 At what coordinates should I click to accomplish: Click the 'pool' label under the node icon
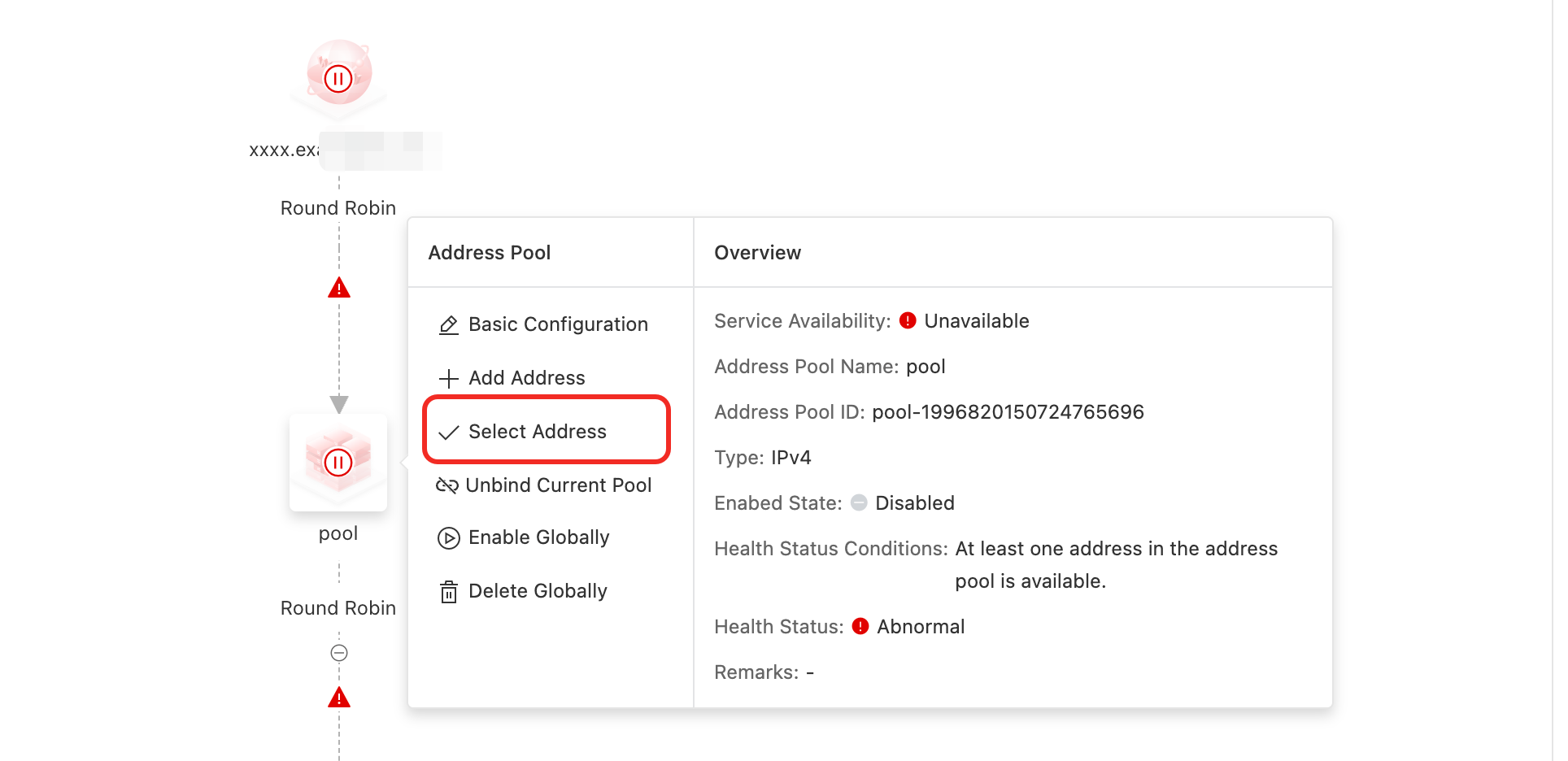coord(338,534)
